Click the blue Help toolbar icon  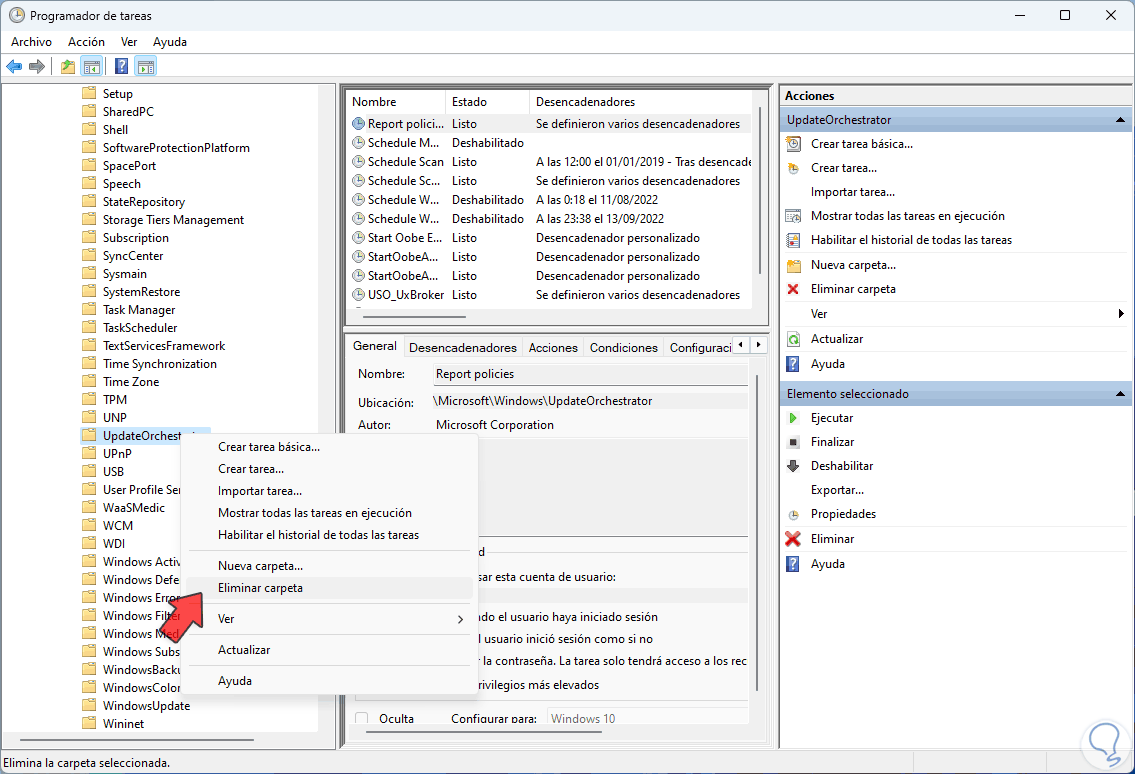(x=122, y=67)
